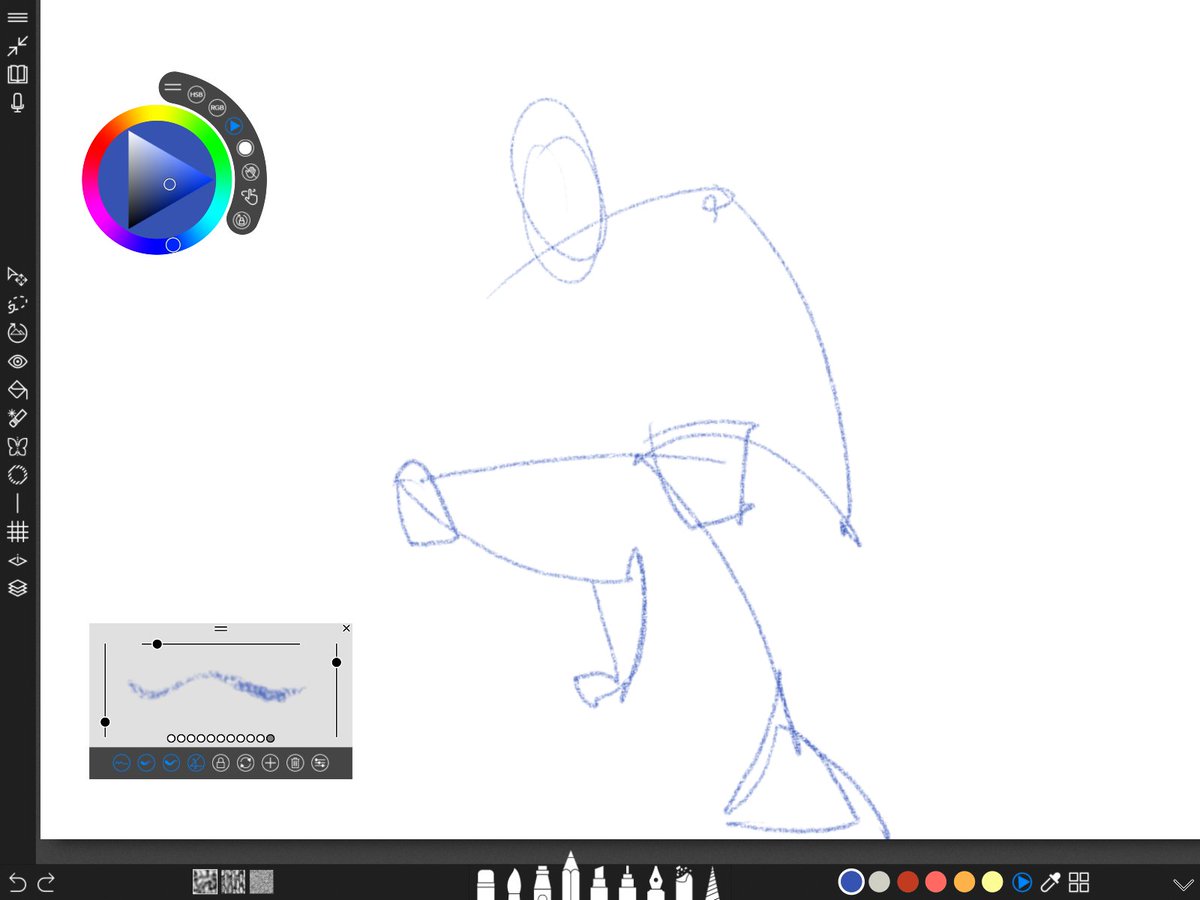Select the dashed circle shape tool

pos(18,475)
